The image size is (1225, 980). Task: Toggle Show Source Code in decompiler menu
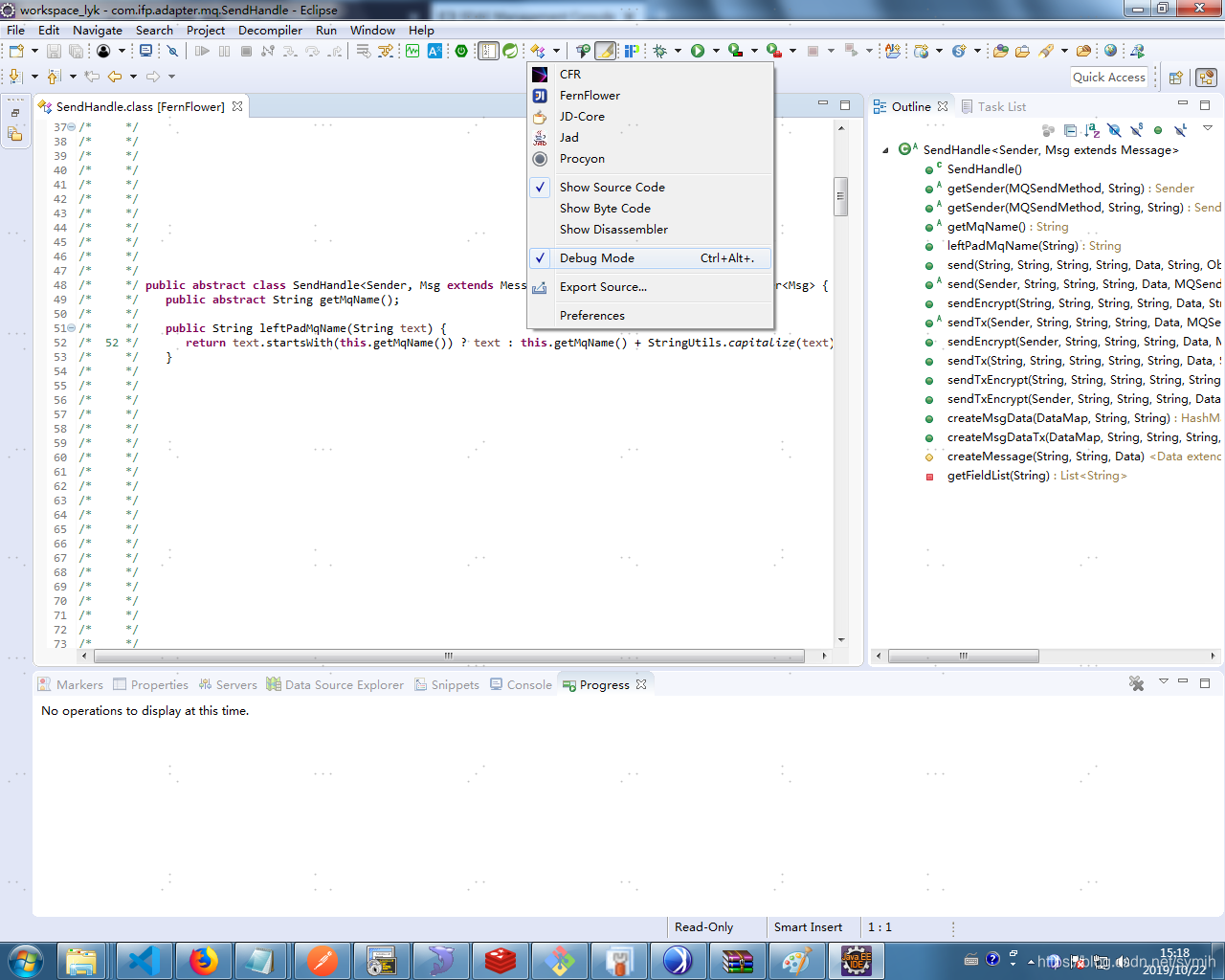[x=612, y=187]
